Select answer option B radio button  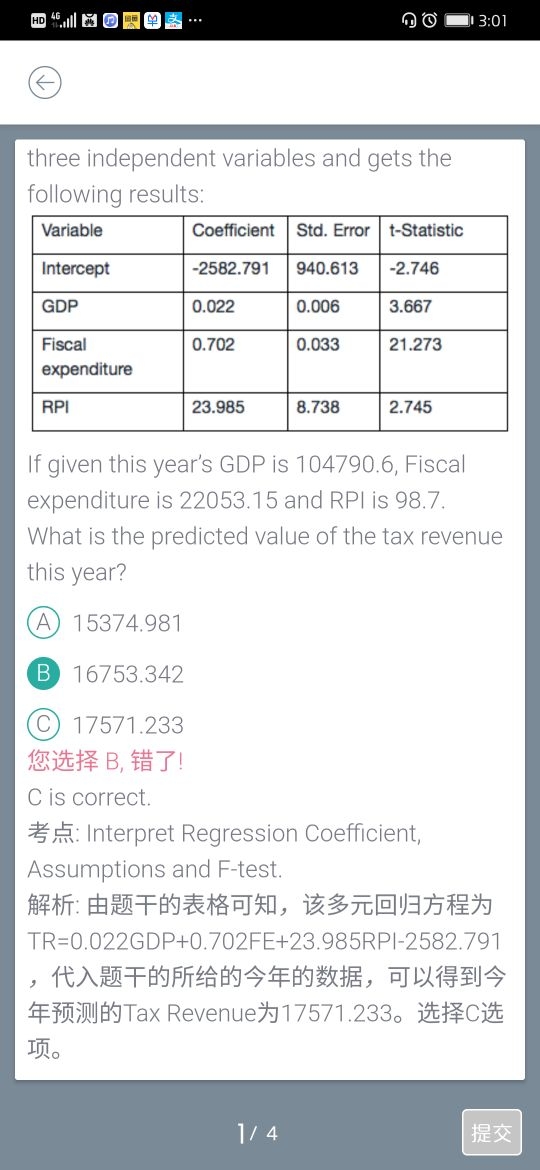[43, 674]
